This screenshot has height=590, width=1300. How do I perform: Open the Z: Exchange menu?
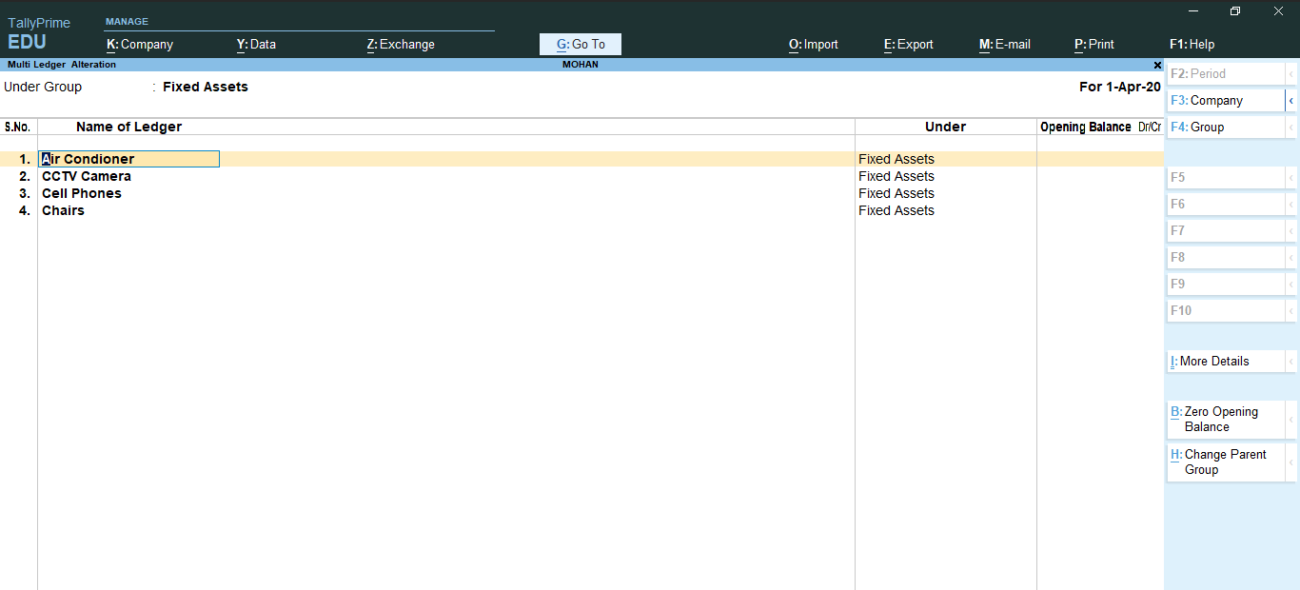[400, 44]
